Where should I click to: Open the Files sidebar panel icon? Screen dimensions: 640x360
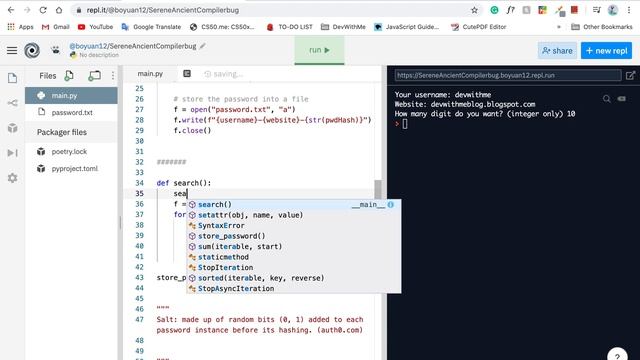[12, 78]
